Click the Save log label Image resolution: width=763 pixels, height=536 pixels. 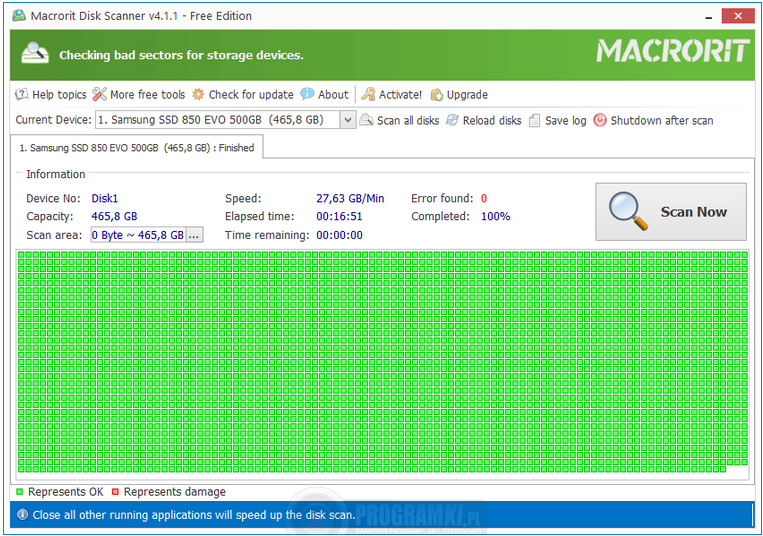pyautogui.click(x=565, y=121)
